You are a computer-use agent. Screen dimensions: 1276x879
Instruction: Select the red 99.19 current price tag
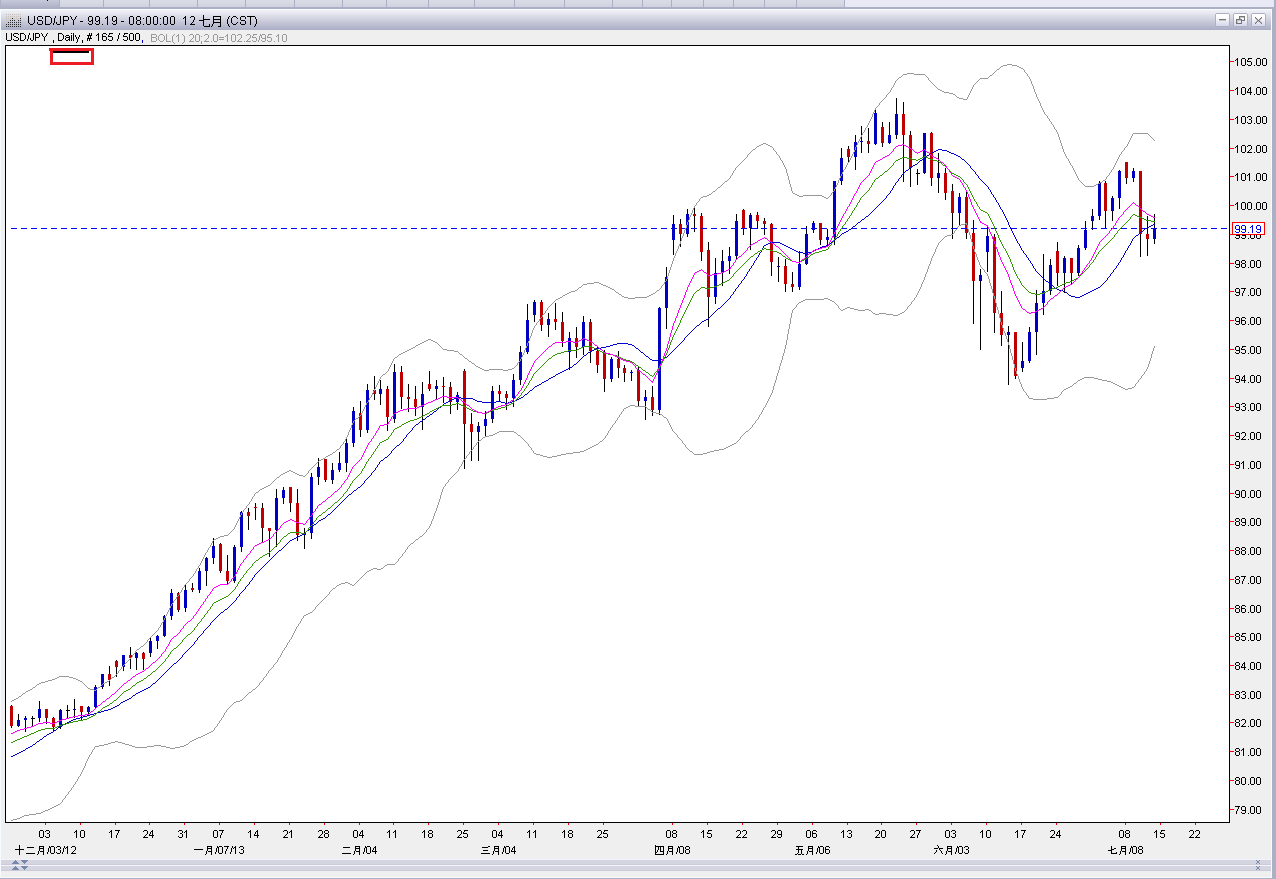coord(1249,229)
